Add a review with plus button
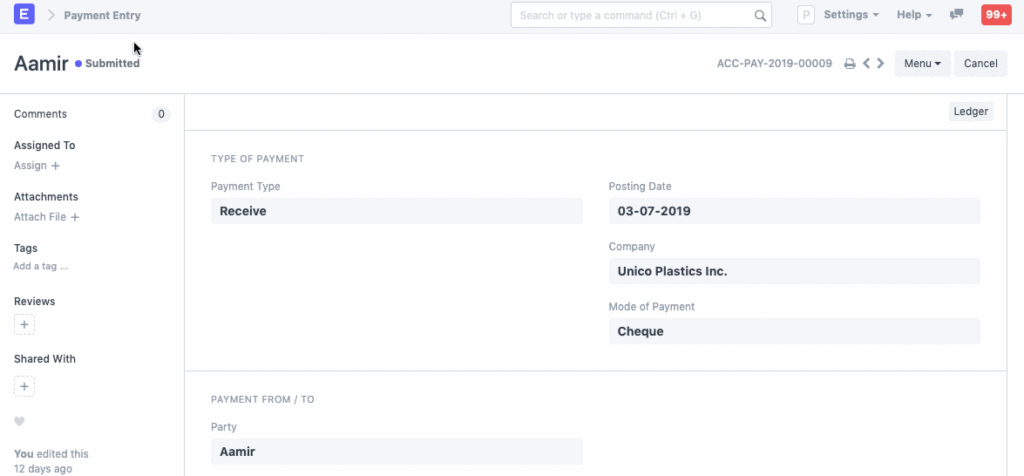The width and height of the screenshot is (1024, 476). (25, 324)
